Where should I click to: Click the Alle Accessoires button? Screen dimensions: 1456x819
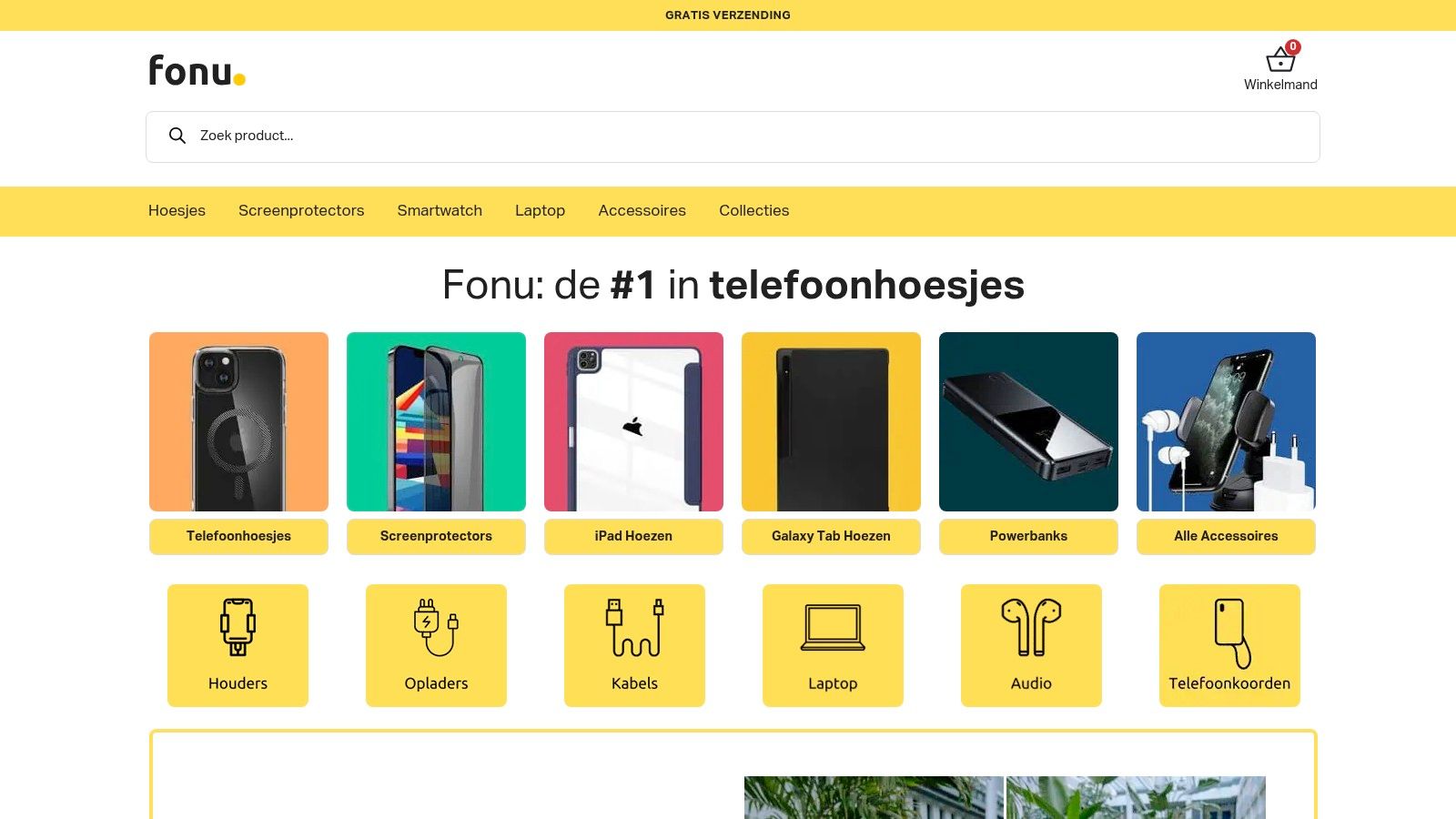pyautogui.click(x=1226, y=536)
